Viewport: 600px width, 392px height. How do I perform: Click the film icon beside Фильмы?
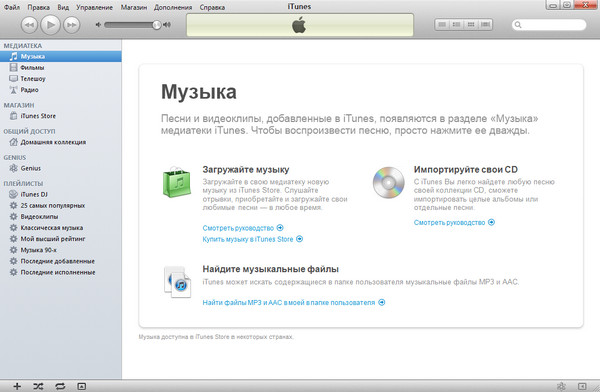[13, 67]
